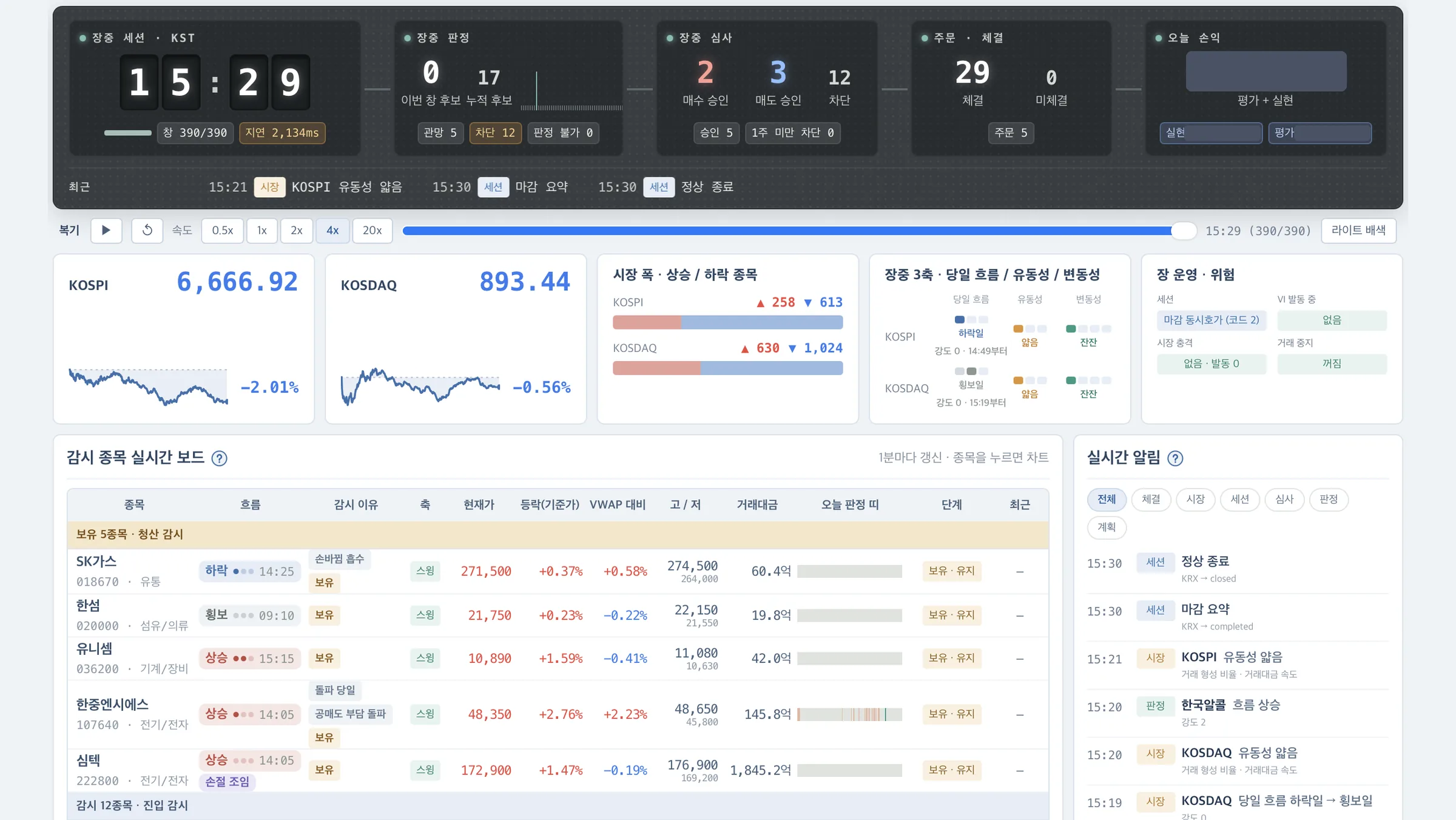Select the 계획 alert filter tab

[x=1107, y=527]
